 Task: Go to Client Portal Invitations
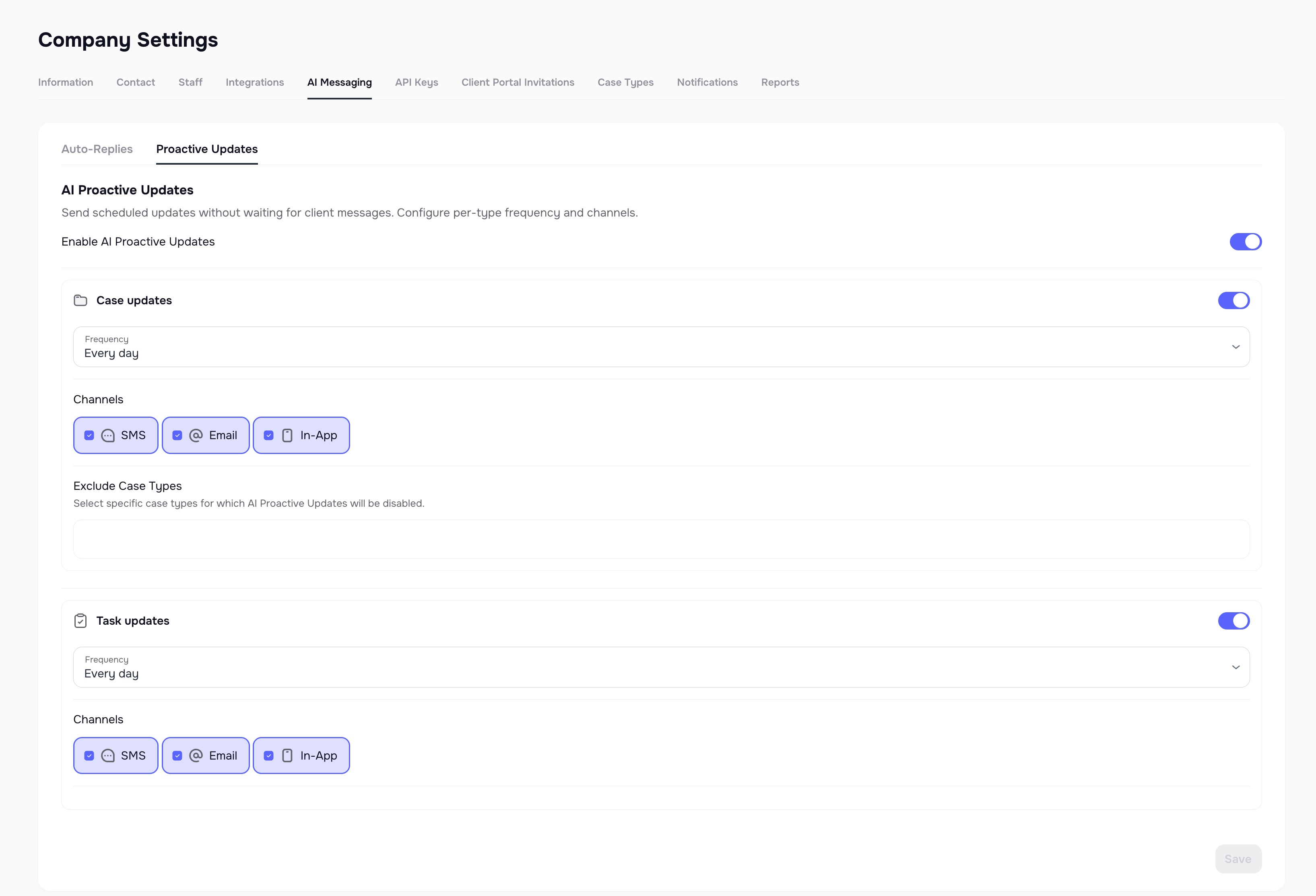tap(518, 82)
